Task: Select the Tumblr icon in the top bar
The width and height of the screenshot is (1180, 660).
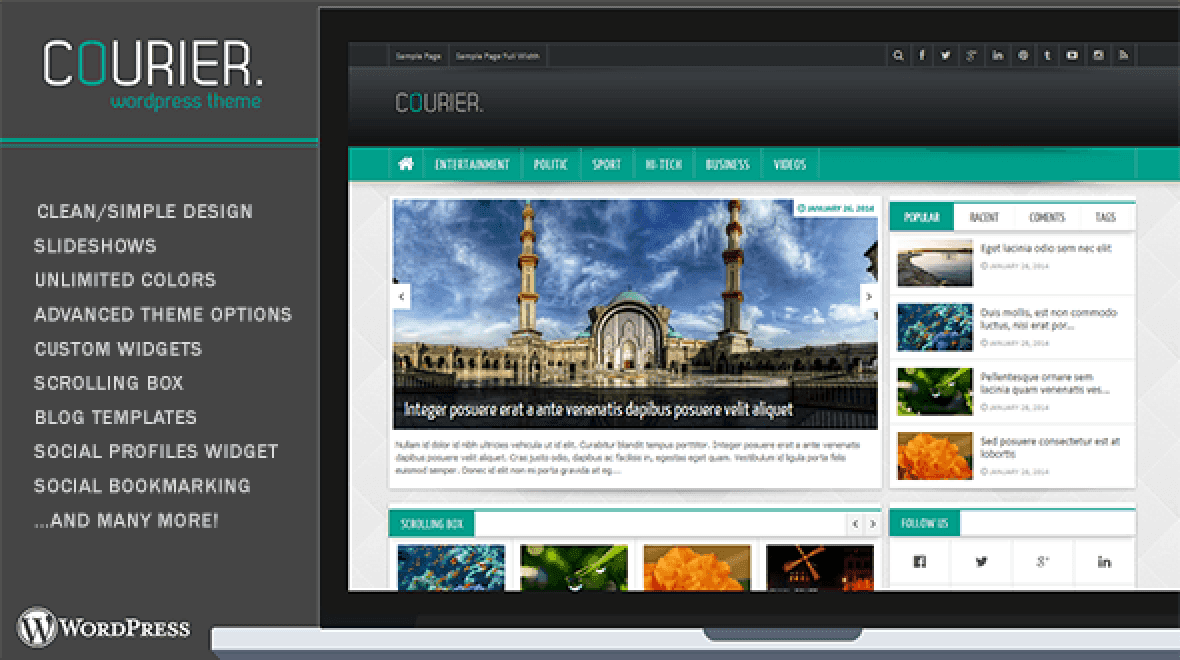Action: coord(1046,56)
